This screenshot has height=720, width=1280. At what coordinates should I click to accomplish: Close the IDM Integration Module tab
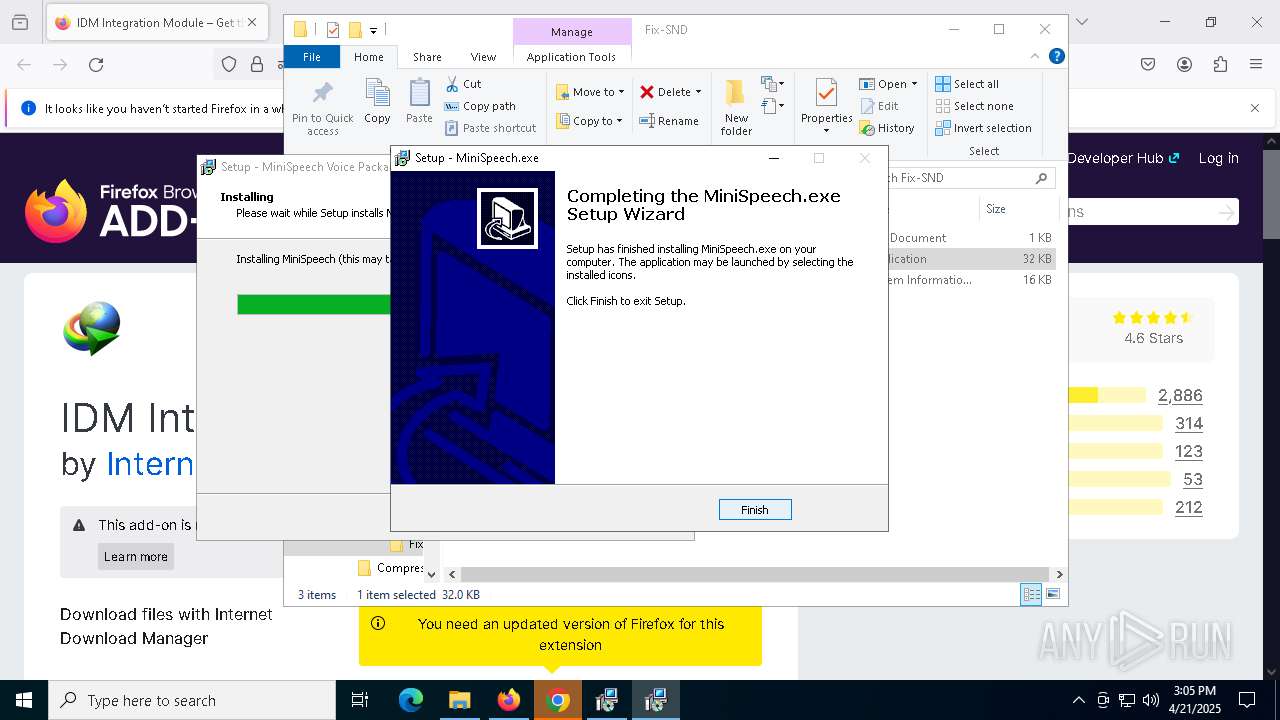252,22
